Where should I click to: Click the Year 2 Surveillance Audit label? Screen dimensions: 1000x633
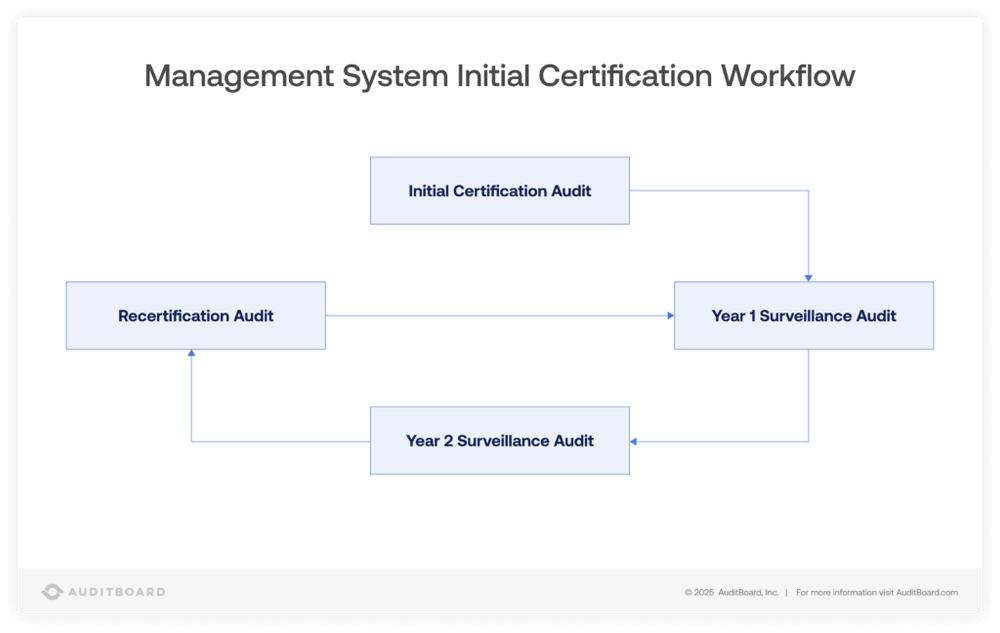click(x=500, y=440)
